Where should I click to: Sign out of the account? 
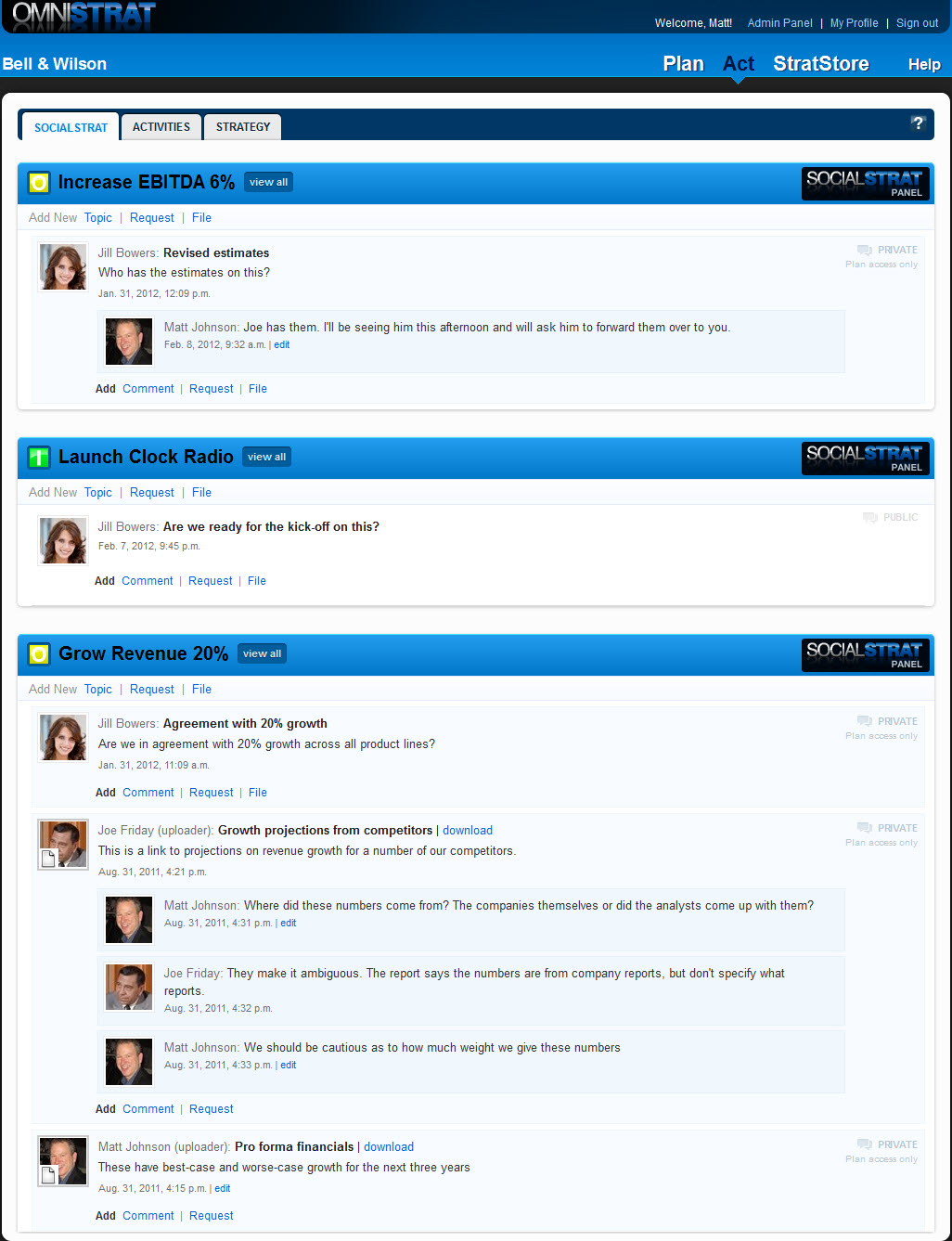tap(918, 23)
